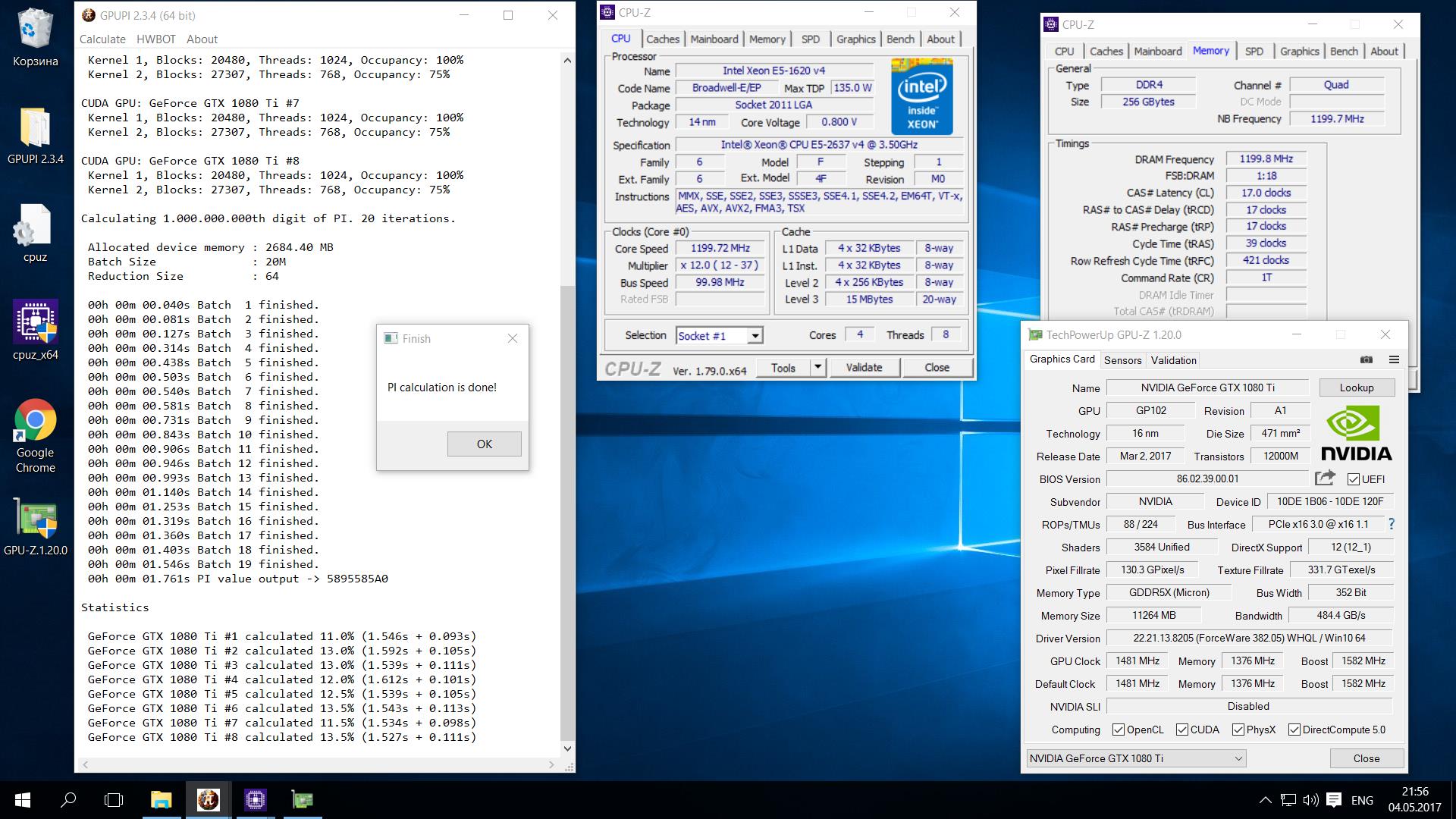1456x819 pixels.
Task: Open the GPUPI 2.3.4 folder icon
Action: [35, 135]
